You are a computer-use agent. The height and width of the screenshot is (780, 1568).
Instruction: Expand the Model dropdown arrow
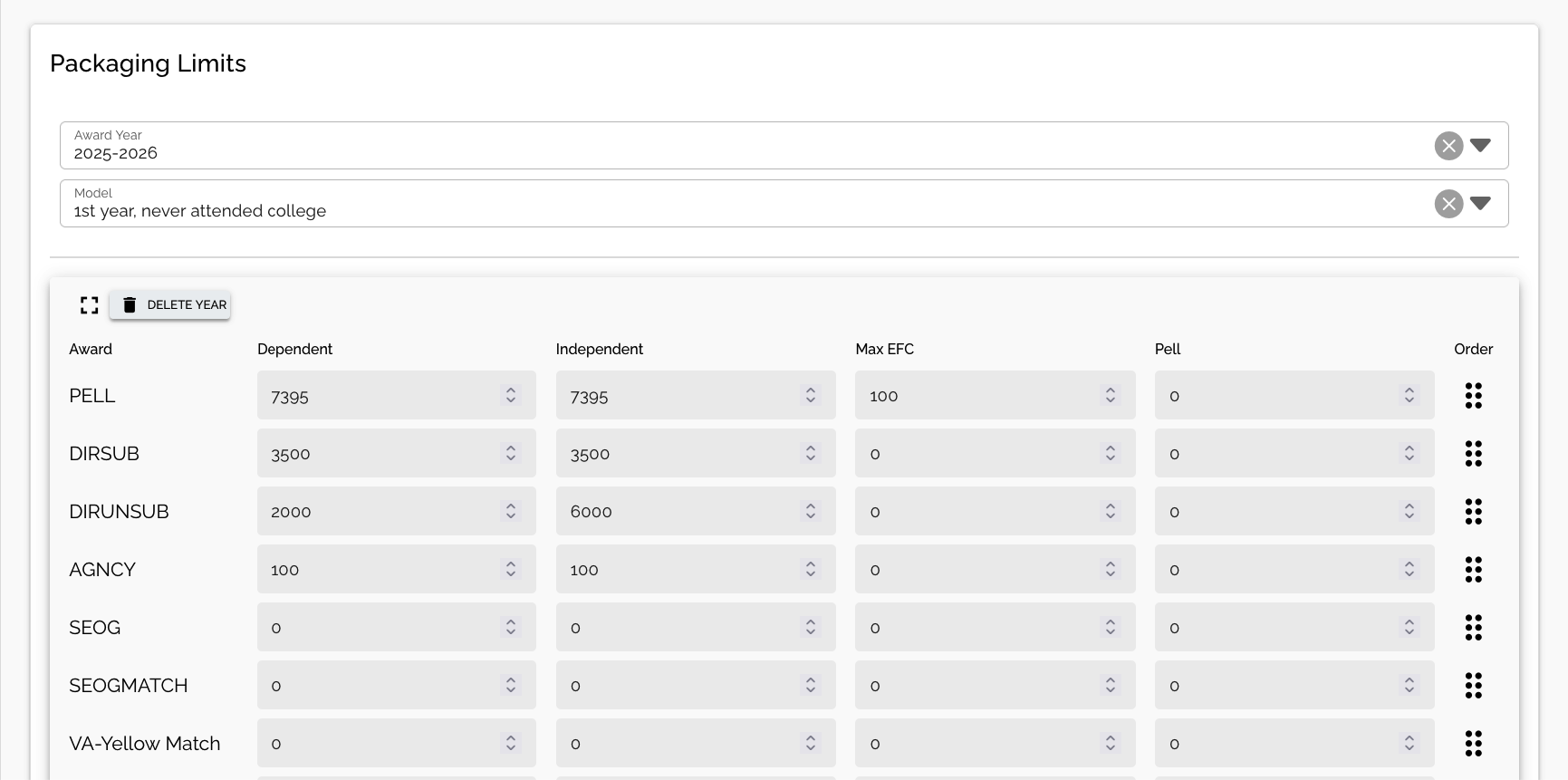tap(1480, 204)
